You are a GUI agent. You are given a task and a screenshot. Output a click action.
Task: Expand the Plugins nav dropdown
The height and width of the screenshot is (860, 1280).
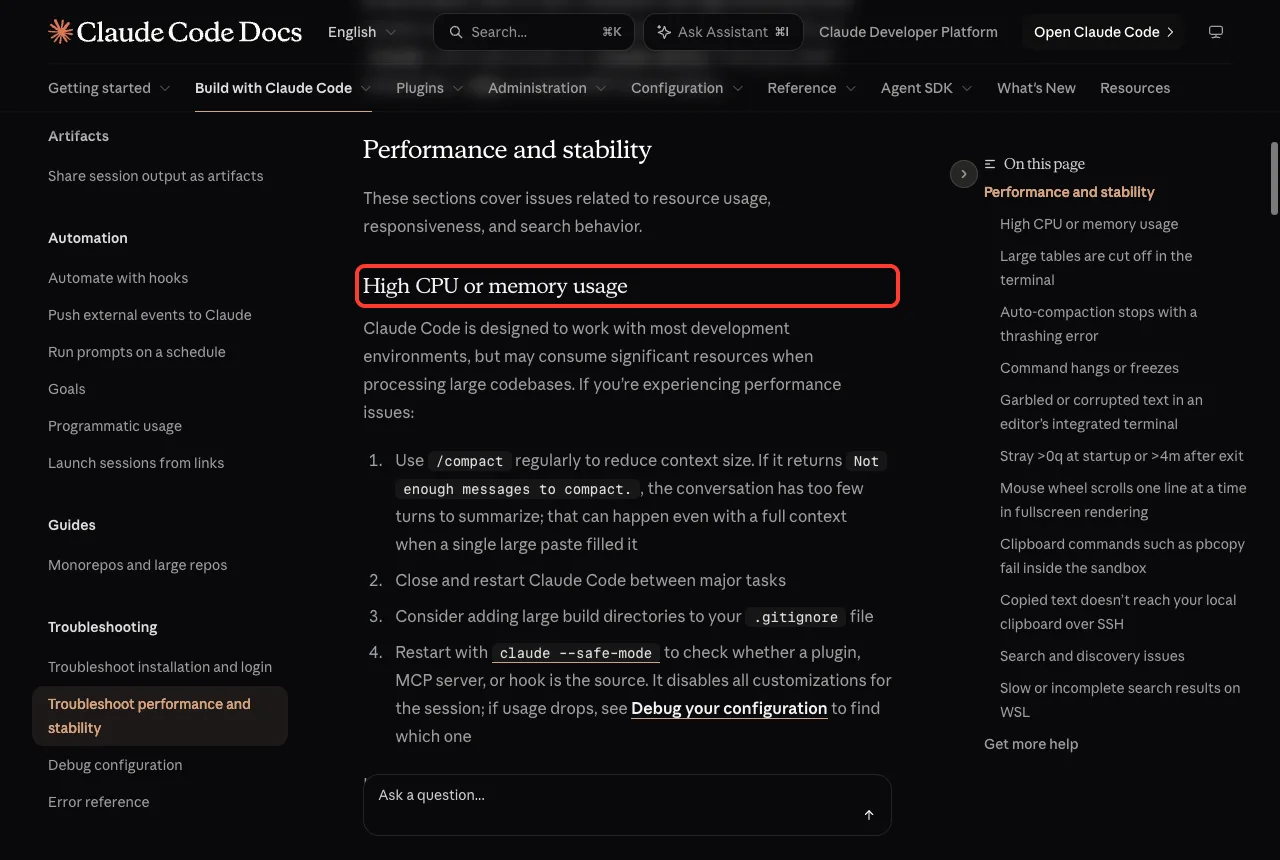(x=430, y=88)
